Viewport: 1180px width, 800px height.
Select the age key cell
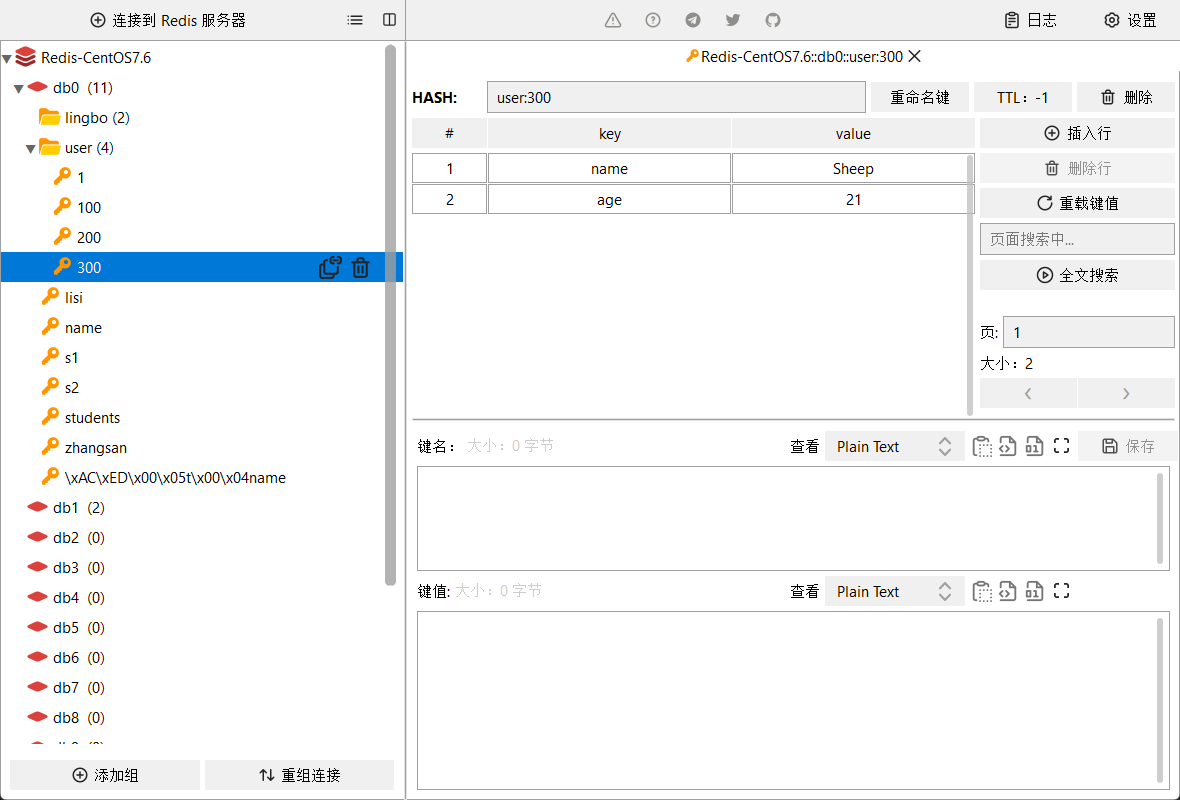click(x=609, y=199)
